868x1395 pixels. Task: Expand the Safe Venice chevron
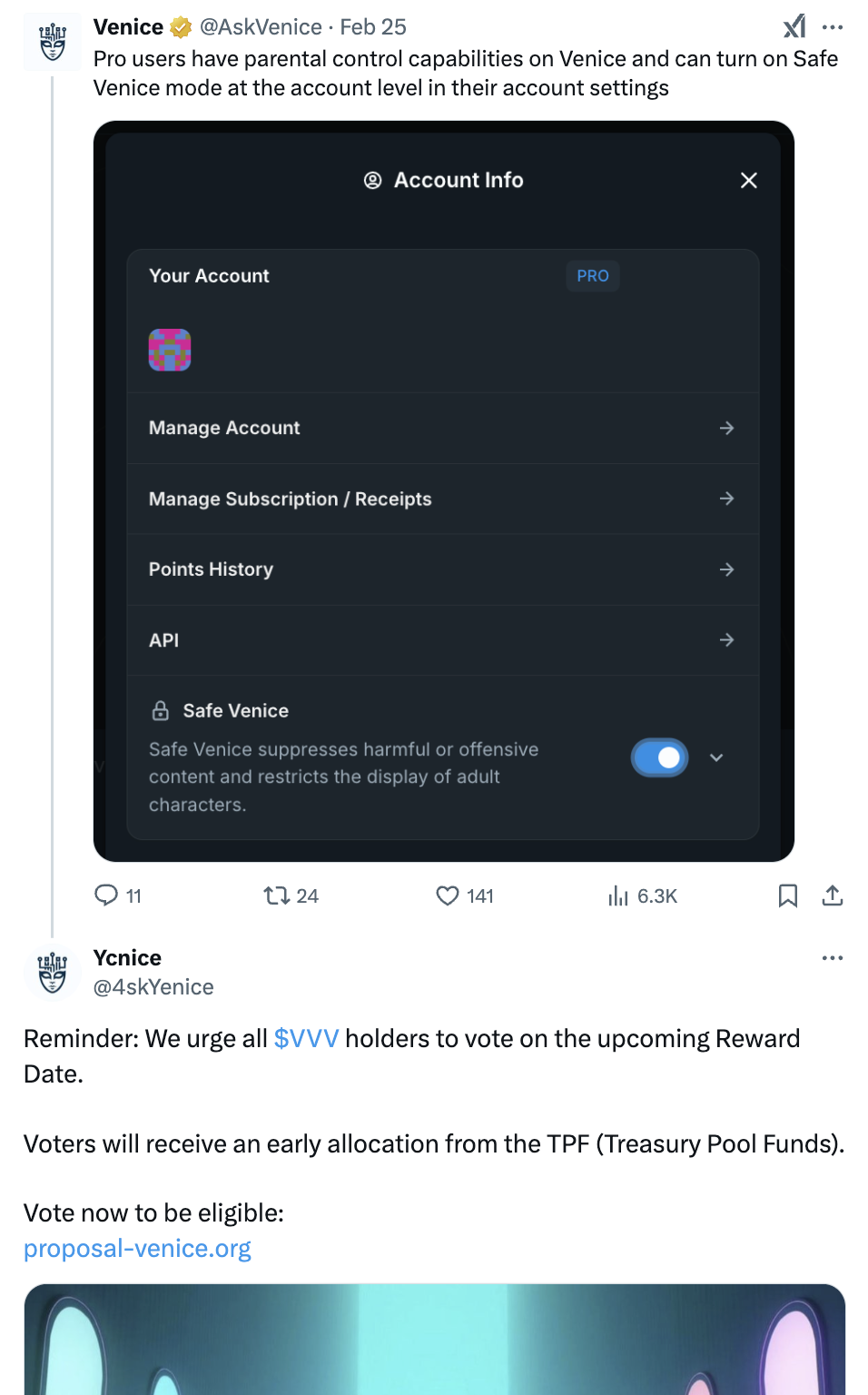pos(716,757)
